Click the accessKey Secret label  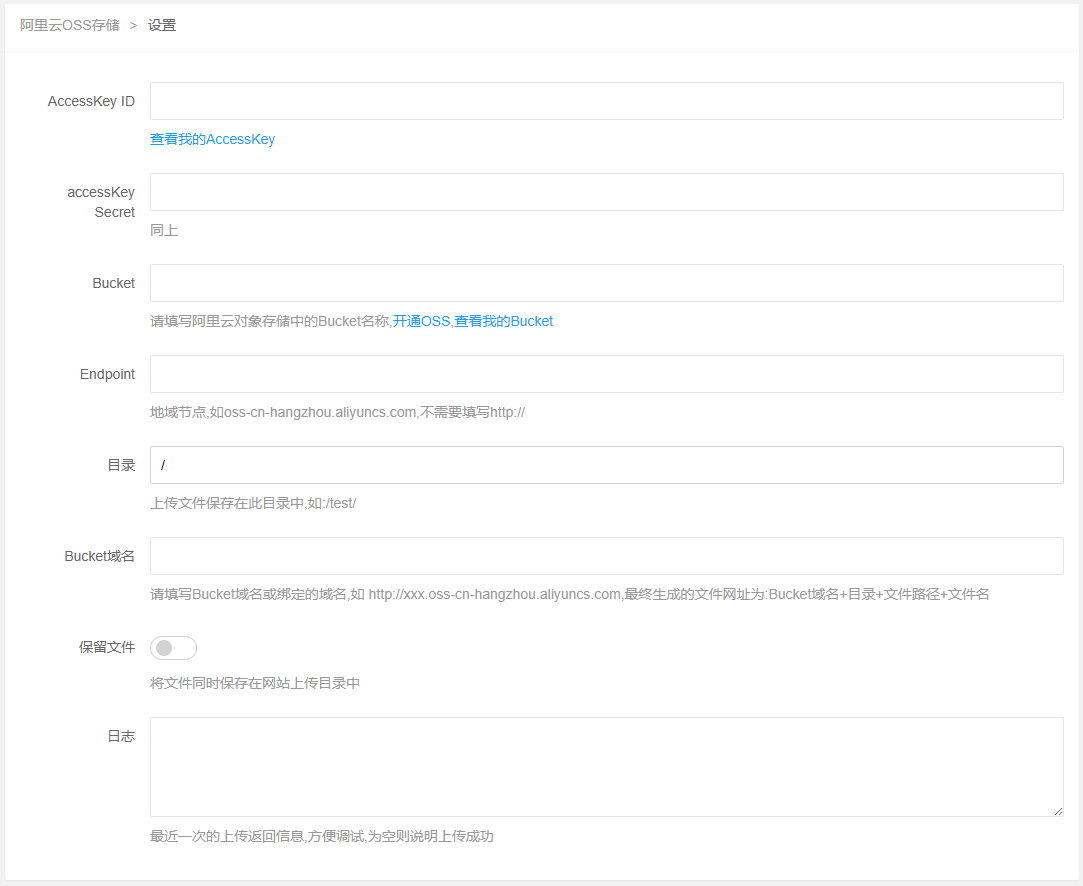(x=101, y=202)
